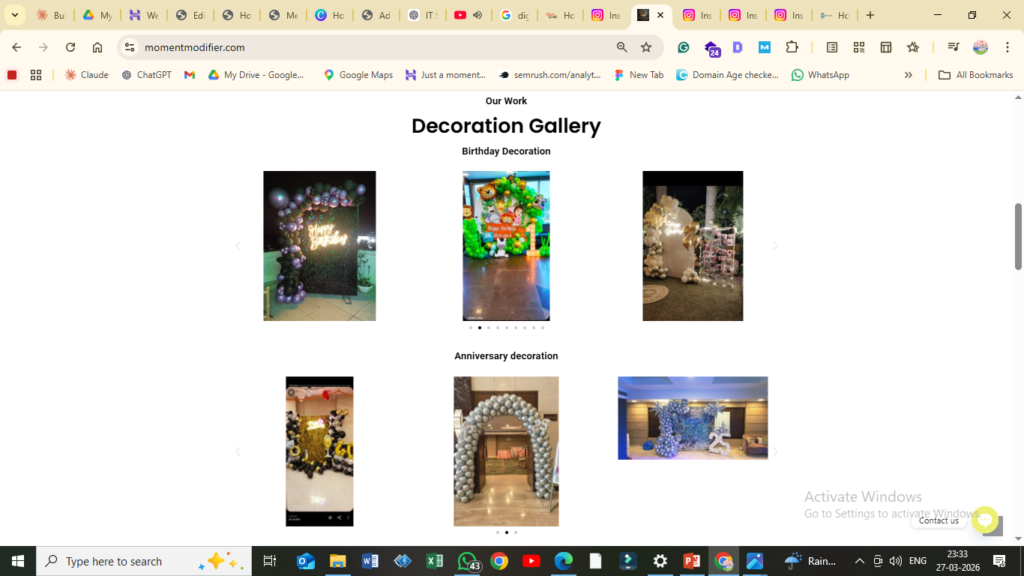This screenshot has height=576, width=1024.
Task: Open the chat bubble Contact us widget
Action: 985,520
